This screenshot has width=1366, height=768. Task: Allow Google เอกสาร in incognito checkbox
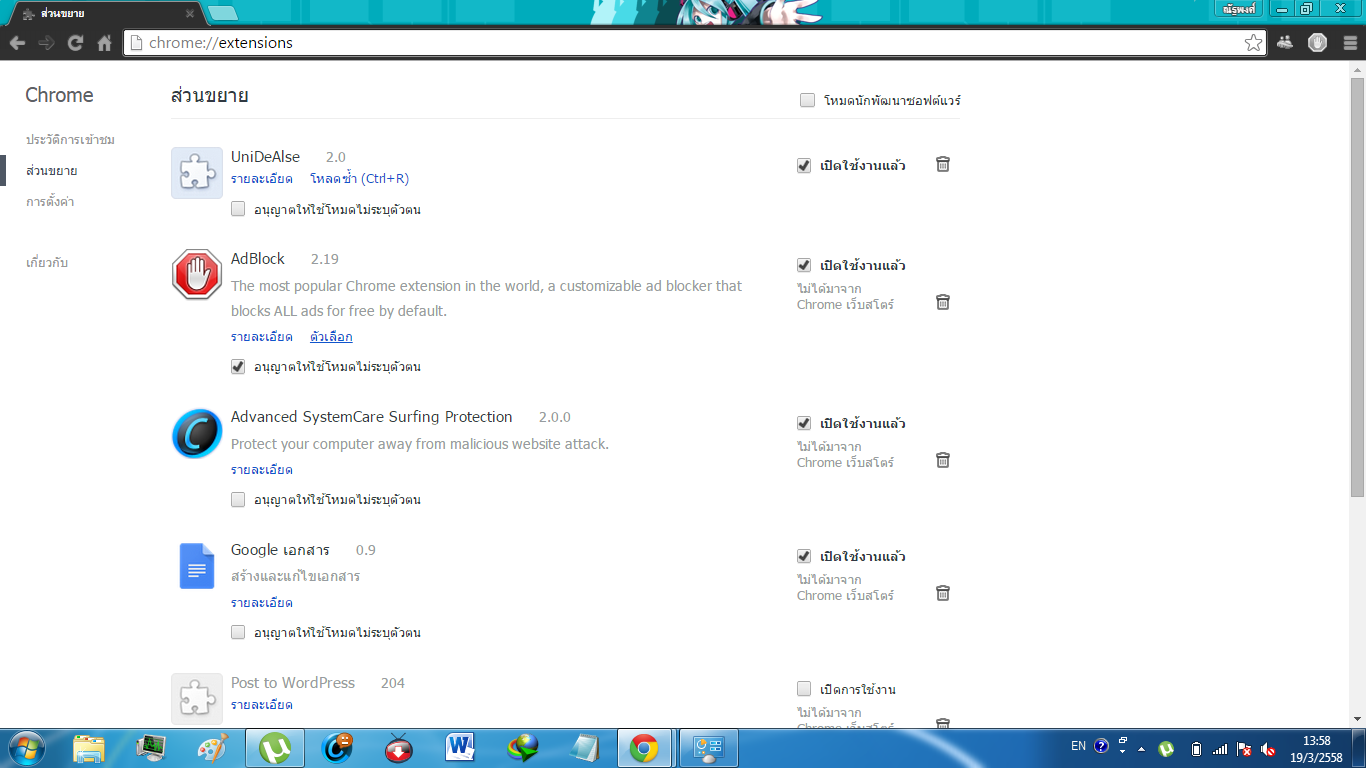tap(238, 632)
